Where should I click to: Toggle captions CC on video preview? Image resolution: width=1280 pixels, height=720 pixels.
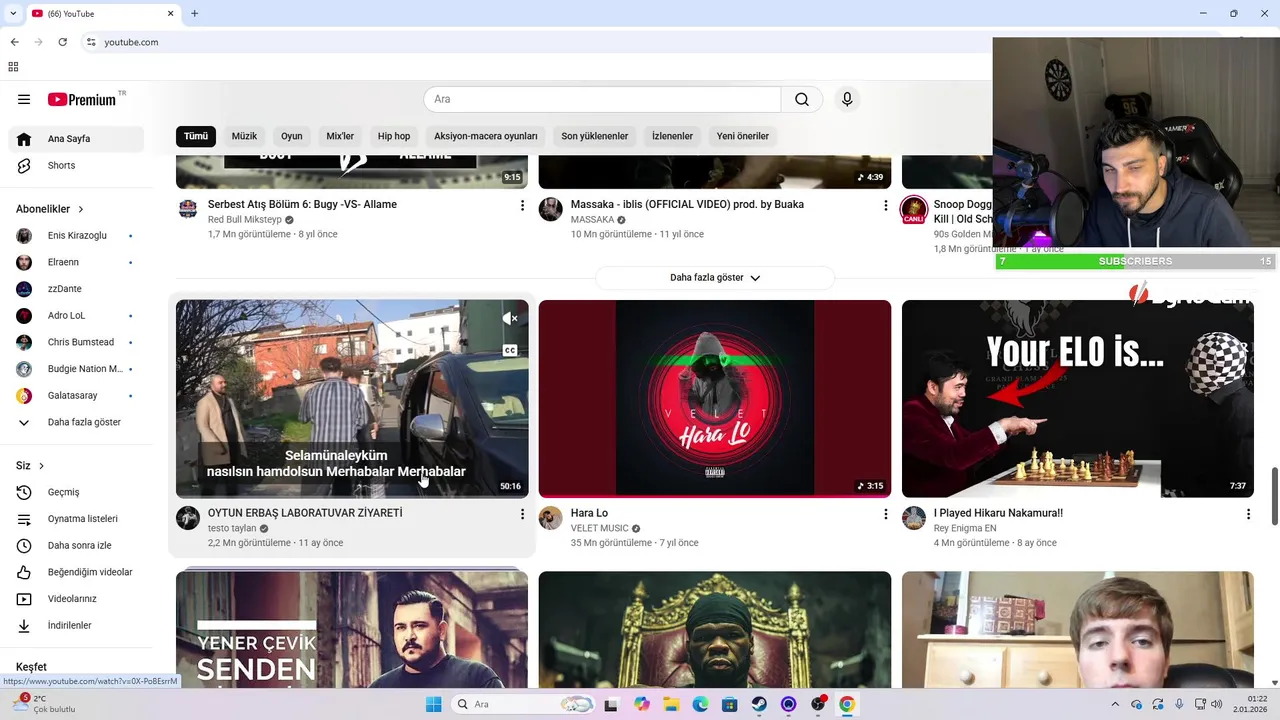[510, 350]
